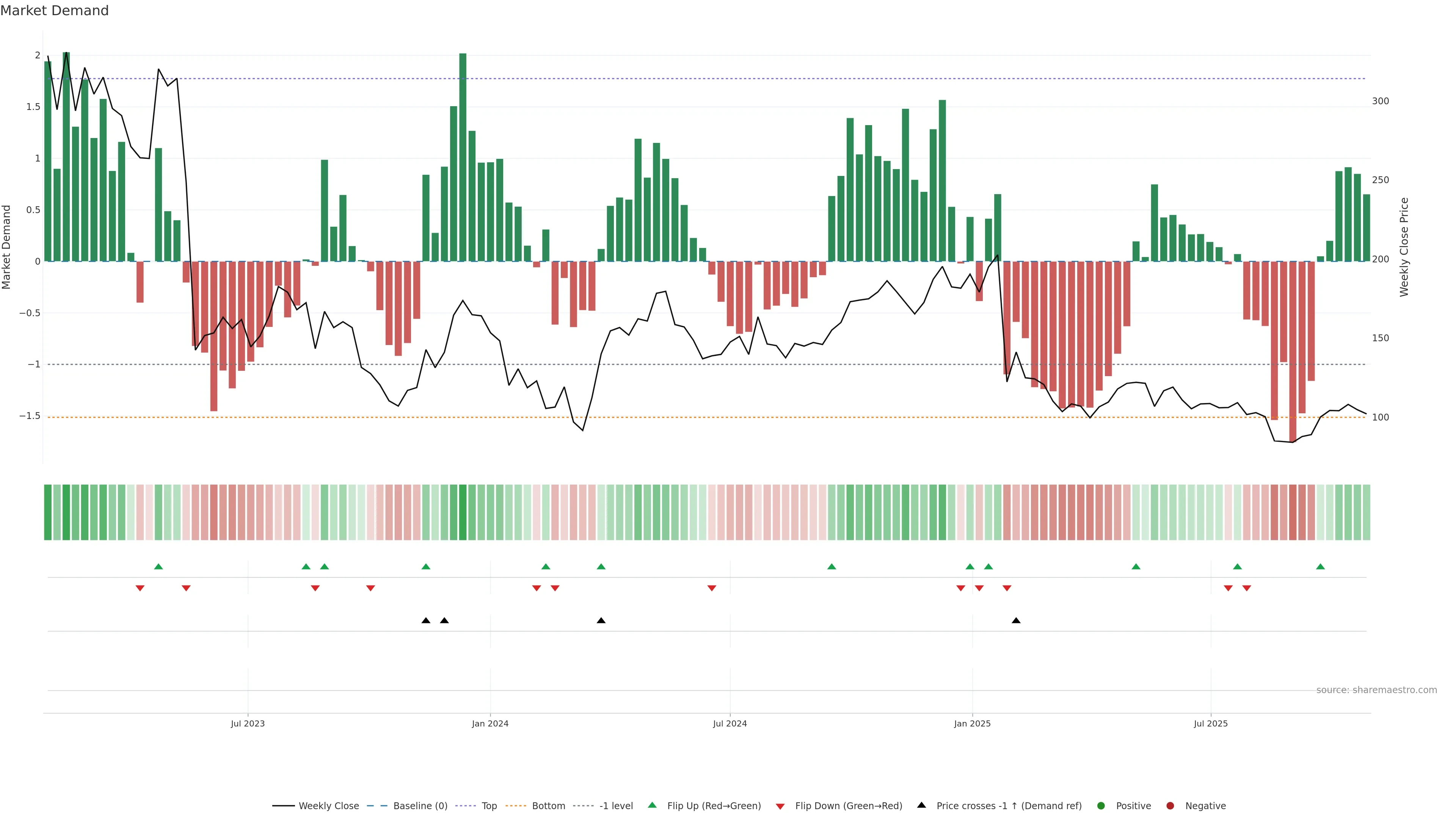Click Negative red dot legend icon

pyautogui.click(x=1170, y=806)
